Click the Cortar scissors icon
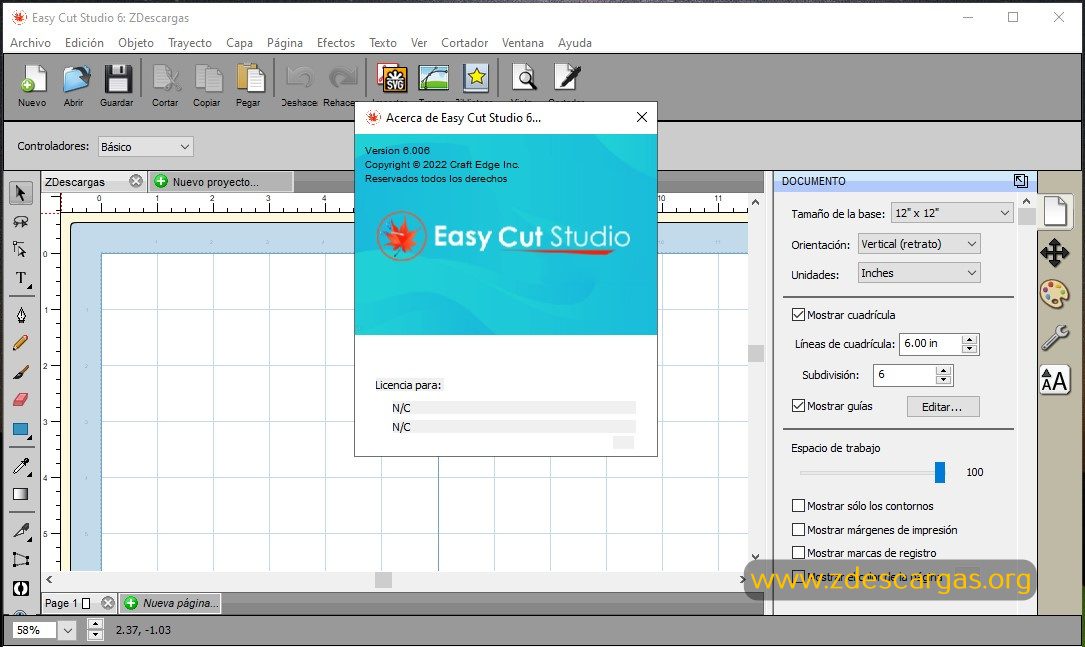Image resolution: width=1085 pixels, height=647 pixels. [166, 78]
